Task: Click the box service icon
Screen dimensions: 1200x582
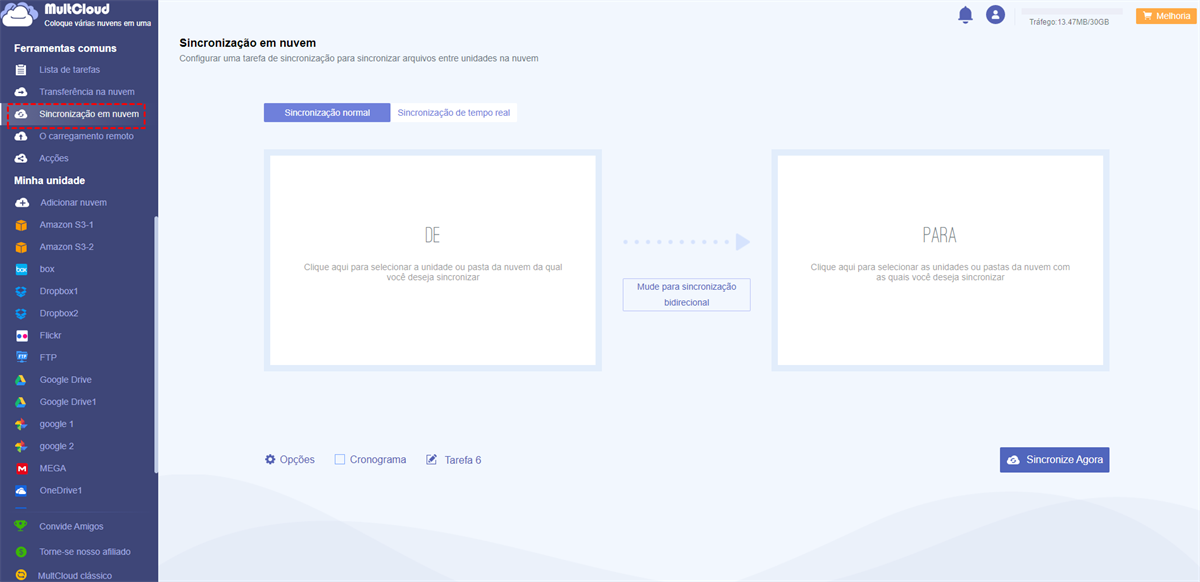Action: 21,269
